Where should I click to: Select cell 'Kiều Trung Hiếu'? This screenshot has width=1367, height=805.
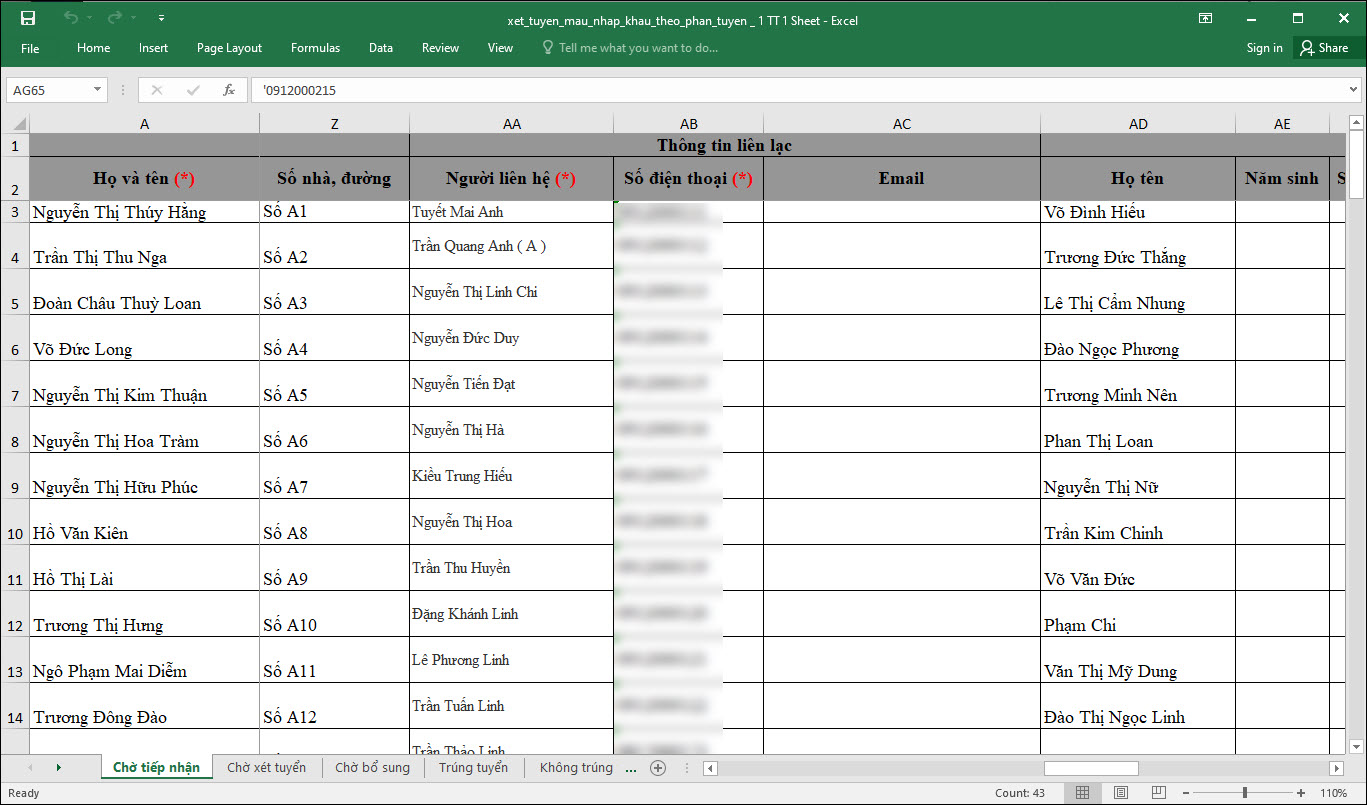[x=511, y=476]
